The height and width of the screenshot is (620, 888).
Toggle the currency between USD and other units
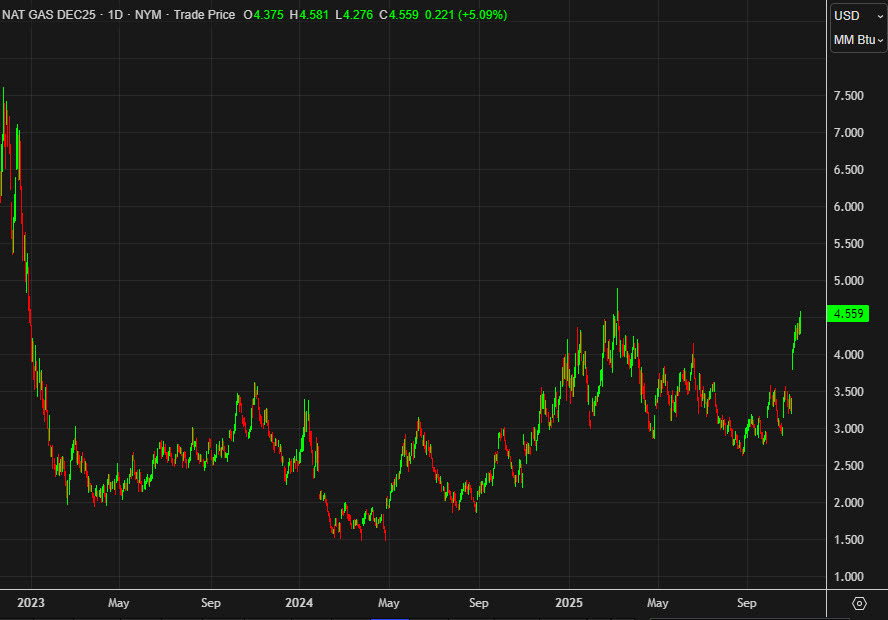point(845,16)
